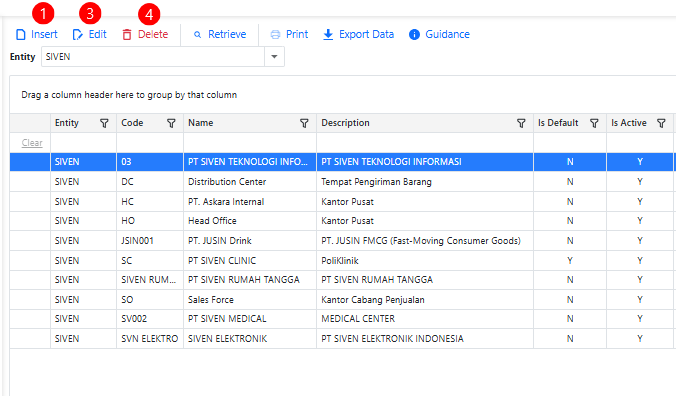
Task: Click the Guidance button label
Action: (x=448, y=34)
